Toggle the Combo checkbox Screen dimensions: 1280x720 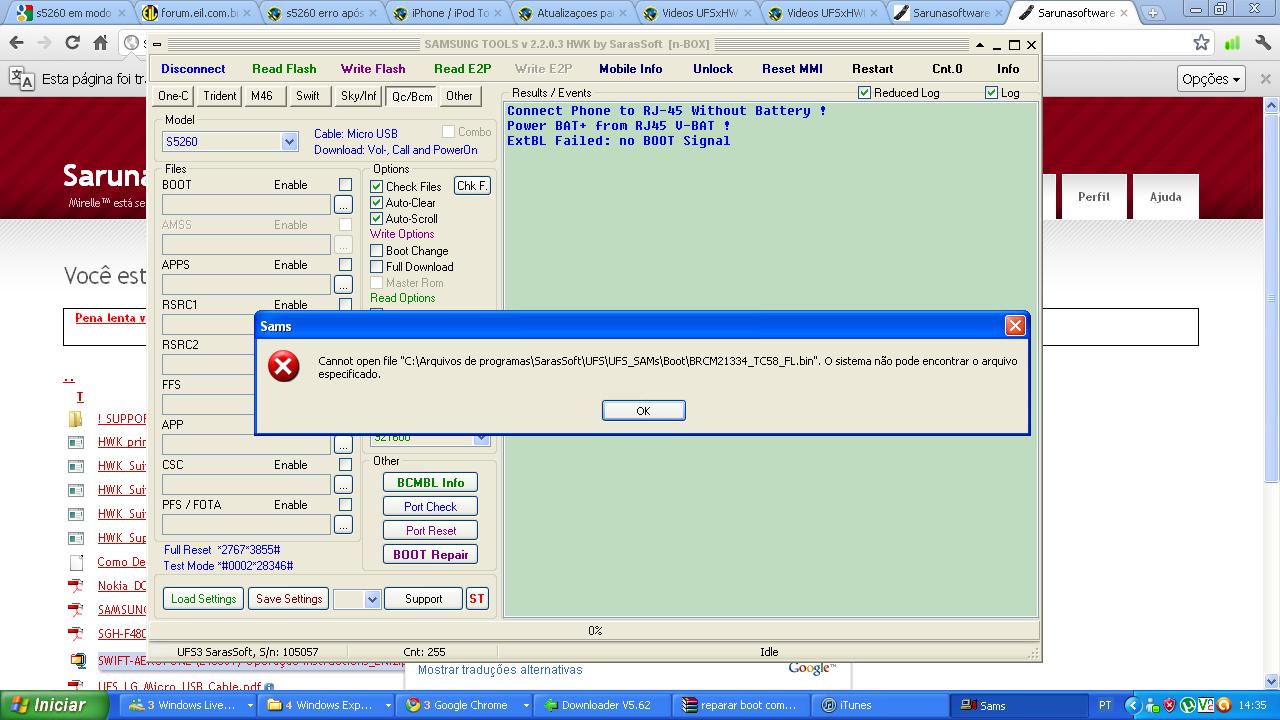pos(448,131)
